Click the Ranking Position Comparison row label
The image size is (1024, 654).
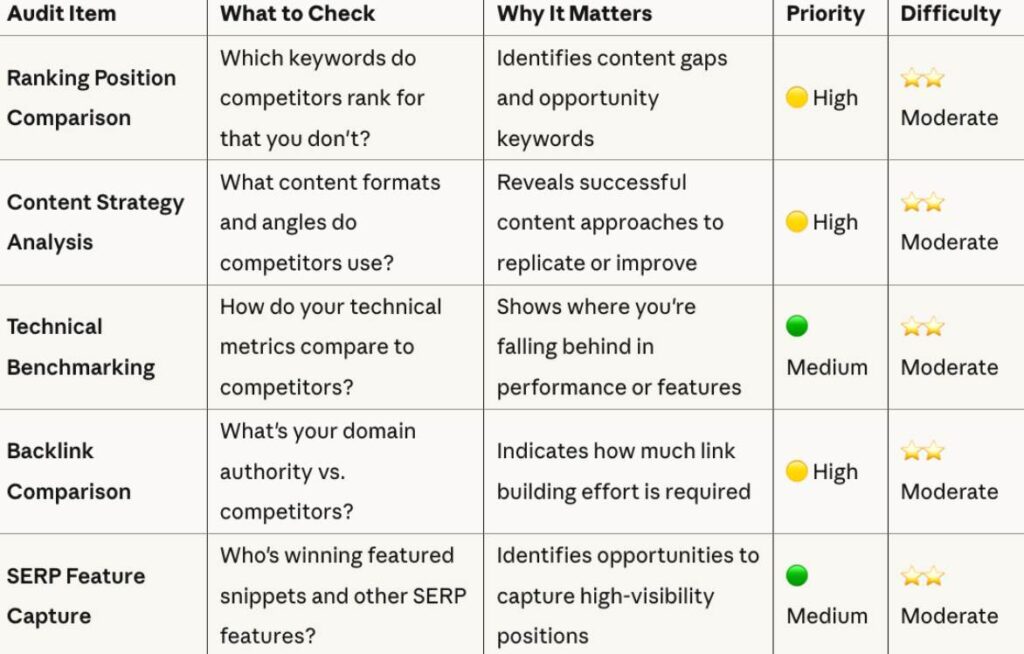coord(91,98)
